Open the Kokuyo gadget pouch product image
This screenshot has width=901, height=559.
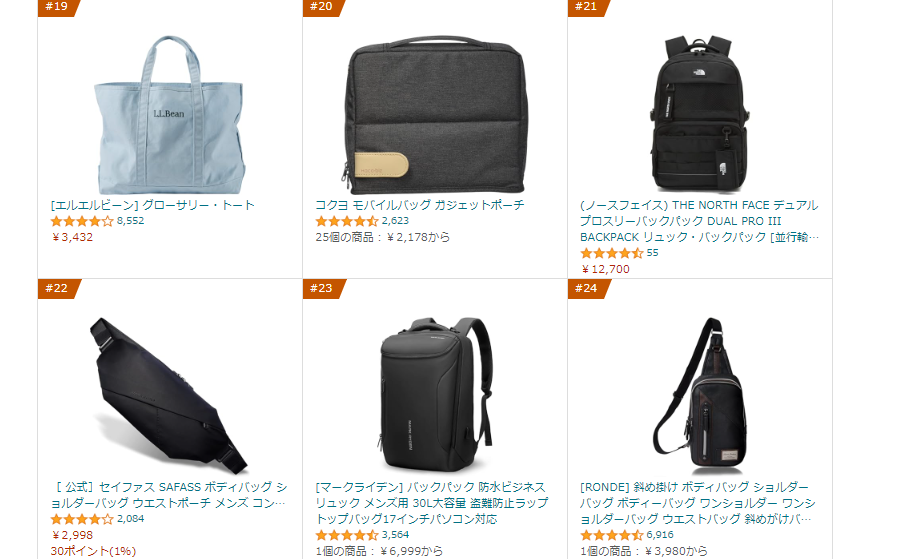point(435,114)
